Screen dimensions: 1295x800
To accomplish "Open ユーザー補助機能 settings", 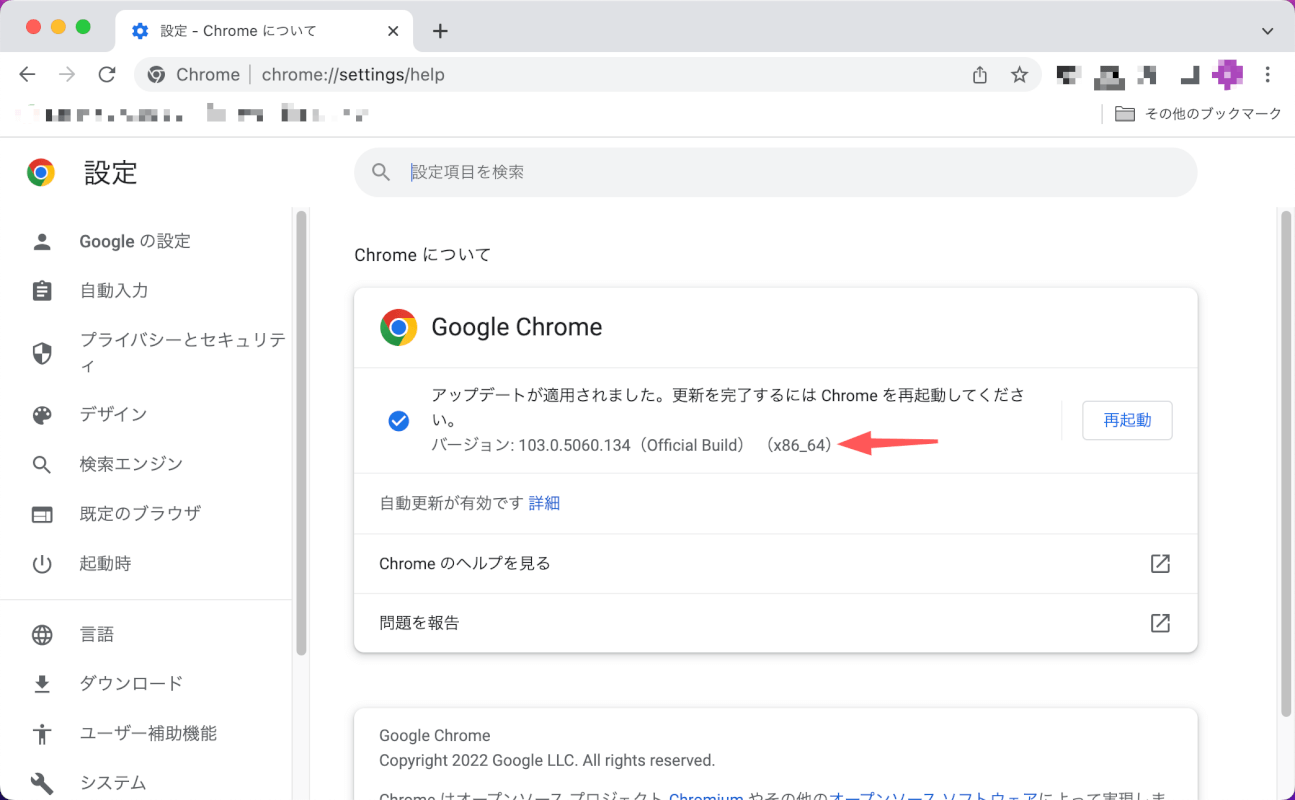I will point(148,733).
